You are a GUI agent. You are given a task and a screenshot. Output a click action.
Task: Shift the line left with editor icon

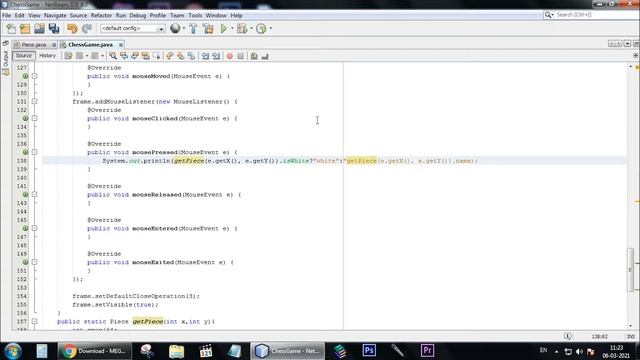click(x=205, y=56)
